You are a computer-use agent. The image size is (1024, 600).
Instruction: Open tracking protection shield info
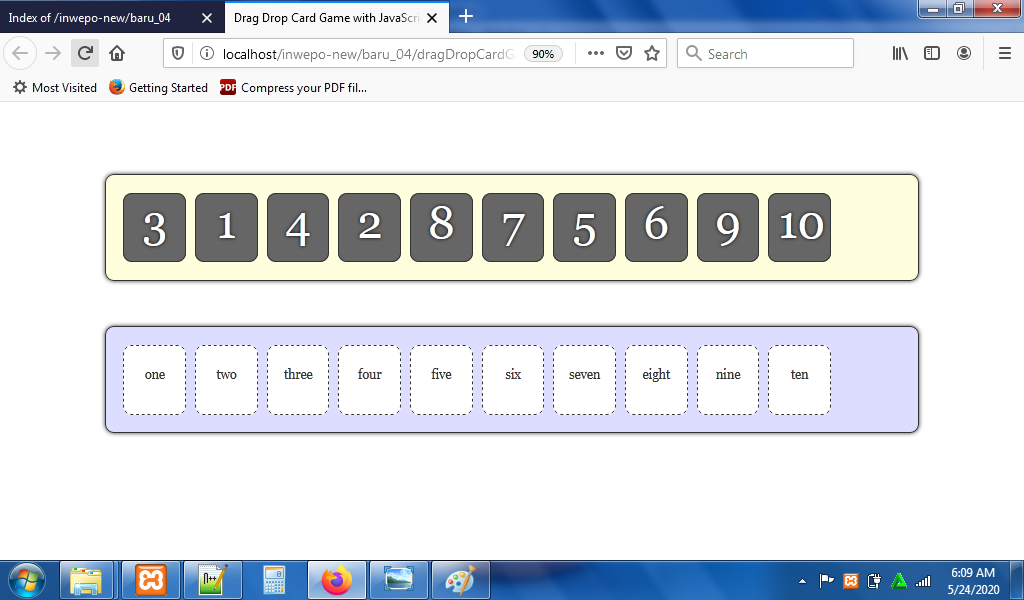tap(178, 54)
